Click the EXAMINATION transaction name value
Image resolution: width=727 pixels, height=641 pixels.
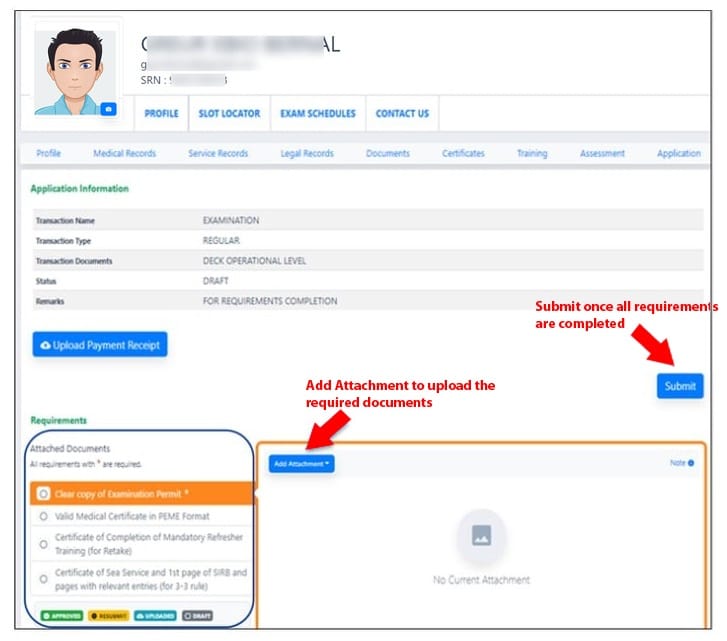click(x=231, y=221)
